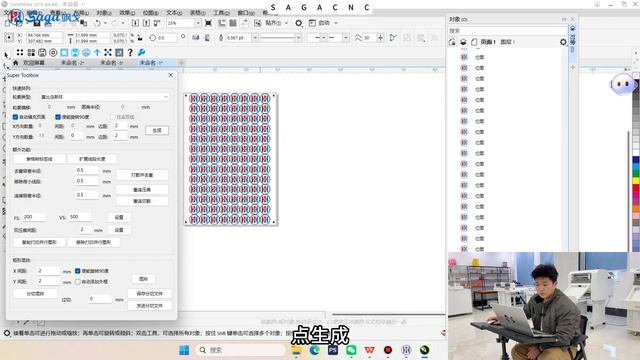Click the Import icon with downward arrow
The width and height of the screenshot is (640, 360).
click(x=135, y=23)
